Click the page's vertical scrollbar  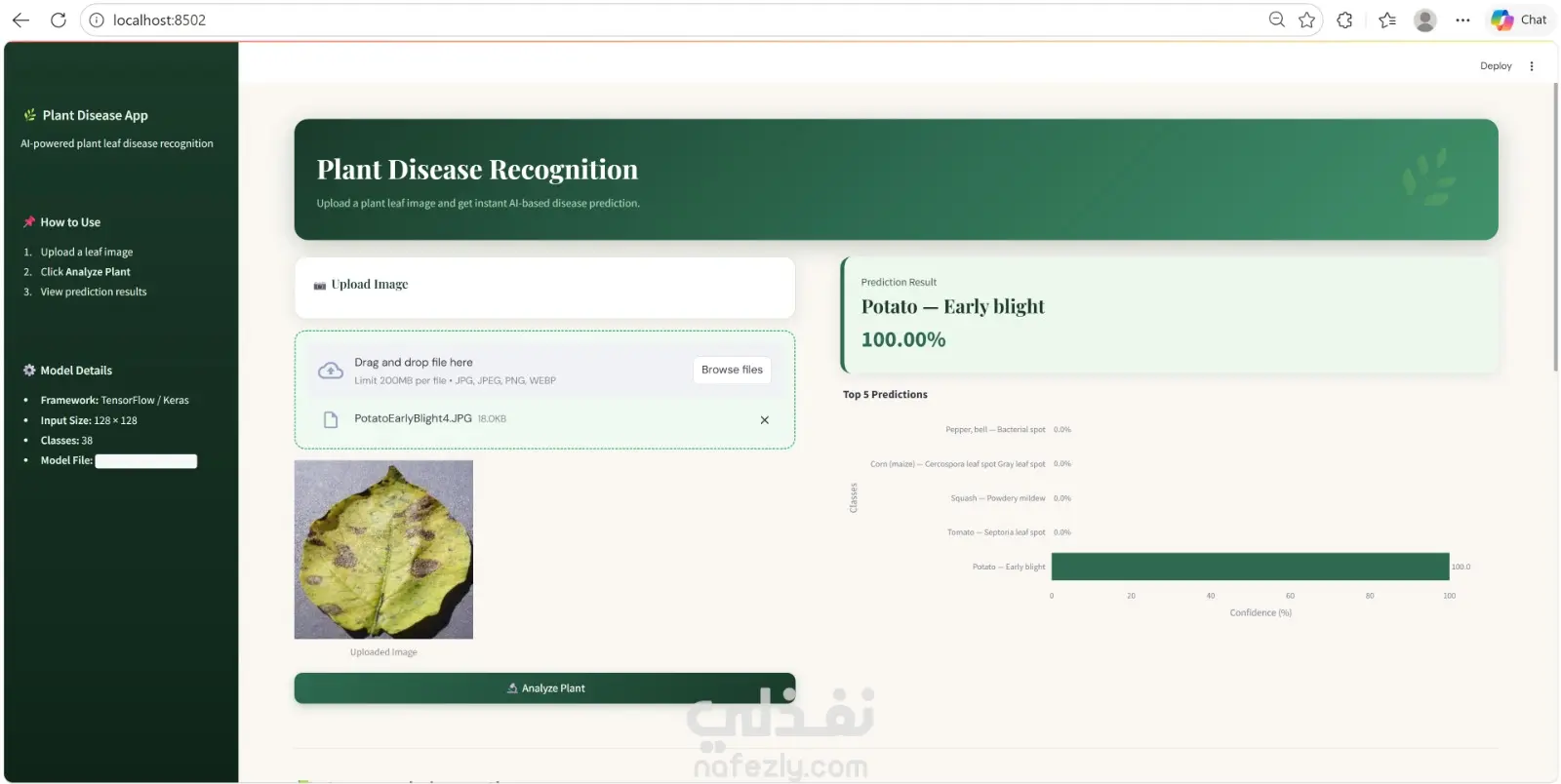click(1555, 226)
